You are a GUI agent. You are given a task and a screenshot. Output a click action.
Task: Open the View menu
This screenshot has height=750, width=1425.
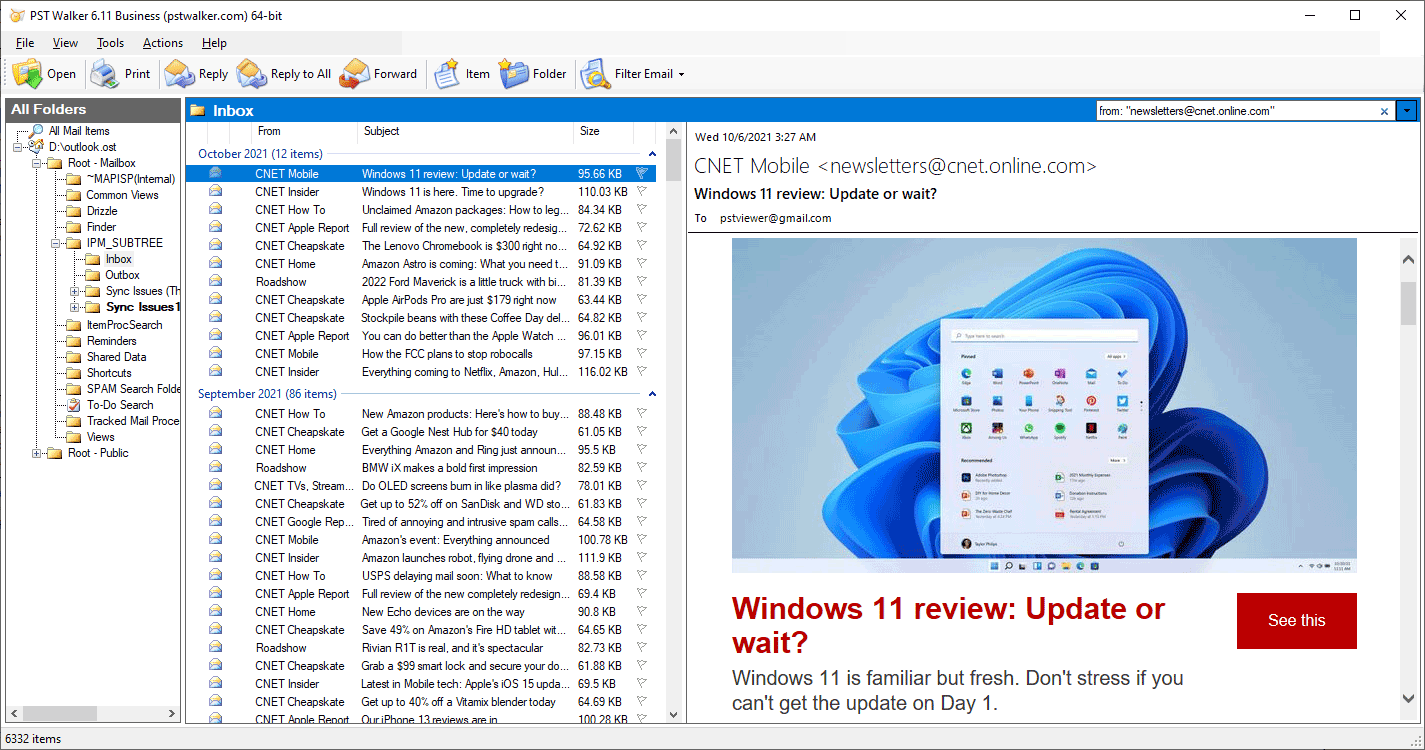pos(65,43)
